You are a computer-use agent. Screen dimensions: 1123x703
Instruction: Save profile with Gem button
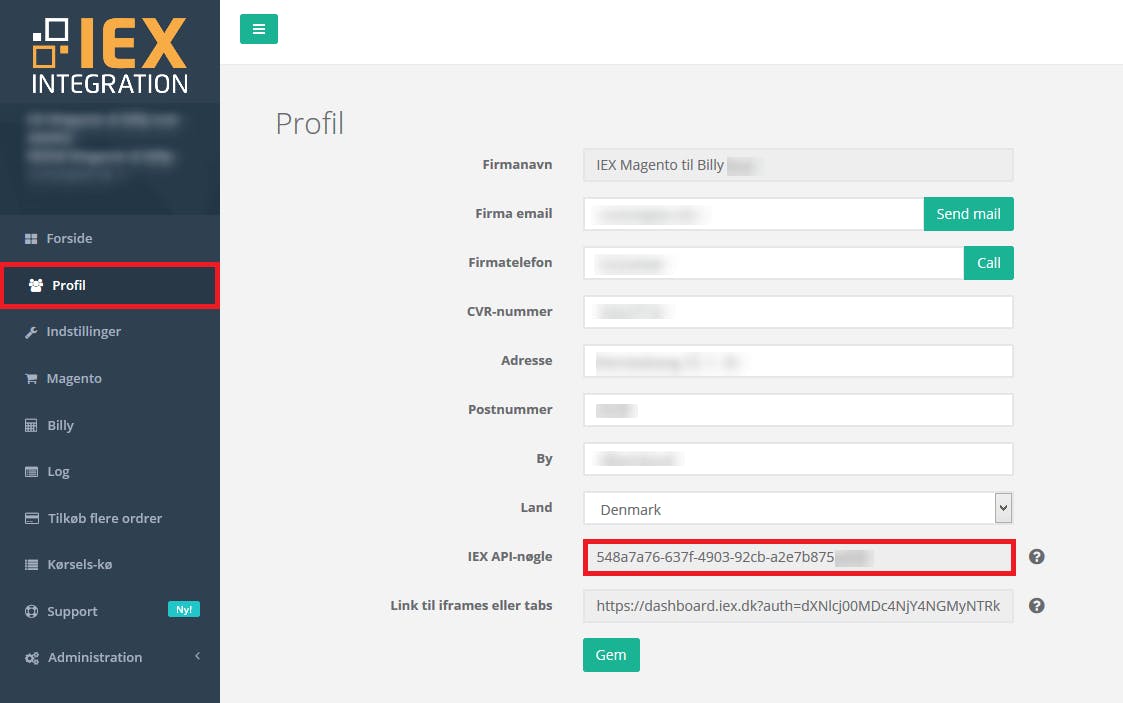(x=611, y=655)
